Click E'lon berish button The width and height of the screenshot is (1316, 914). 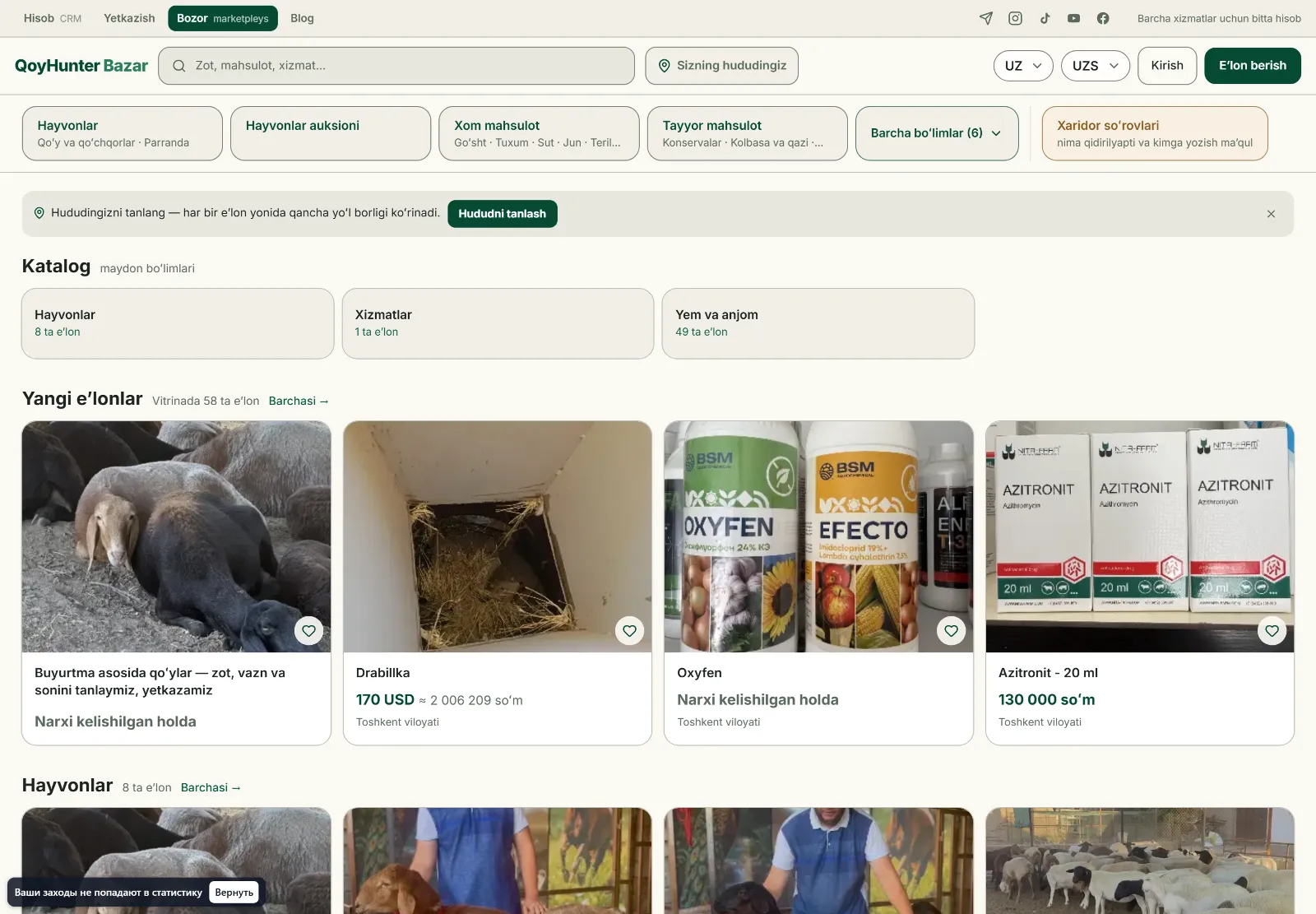[x=1253, y=66]
